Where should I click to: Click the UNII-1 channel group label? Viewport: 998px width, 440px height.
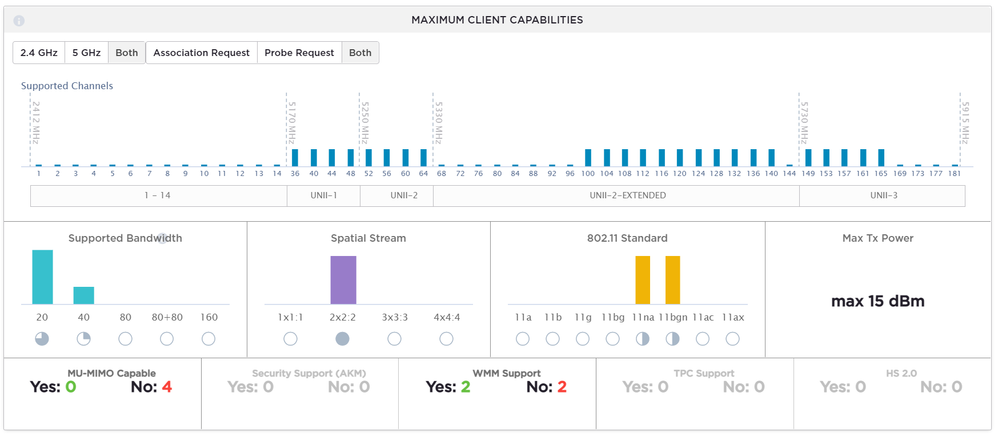pos(323,196)
